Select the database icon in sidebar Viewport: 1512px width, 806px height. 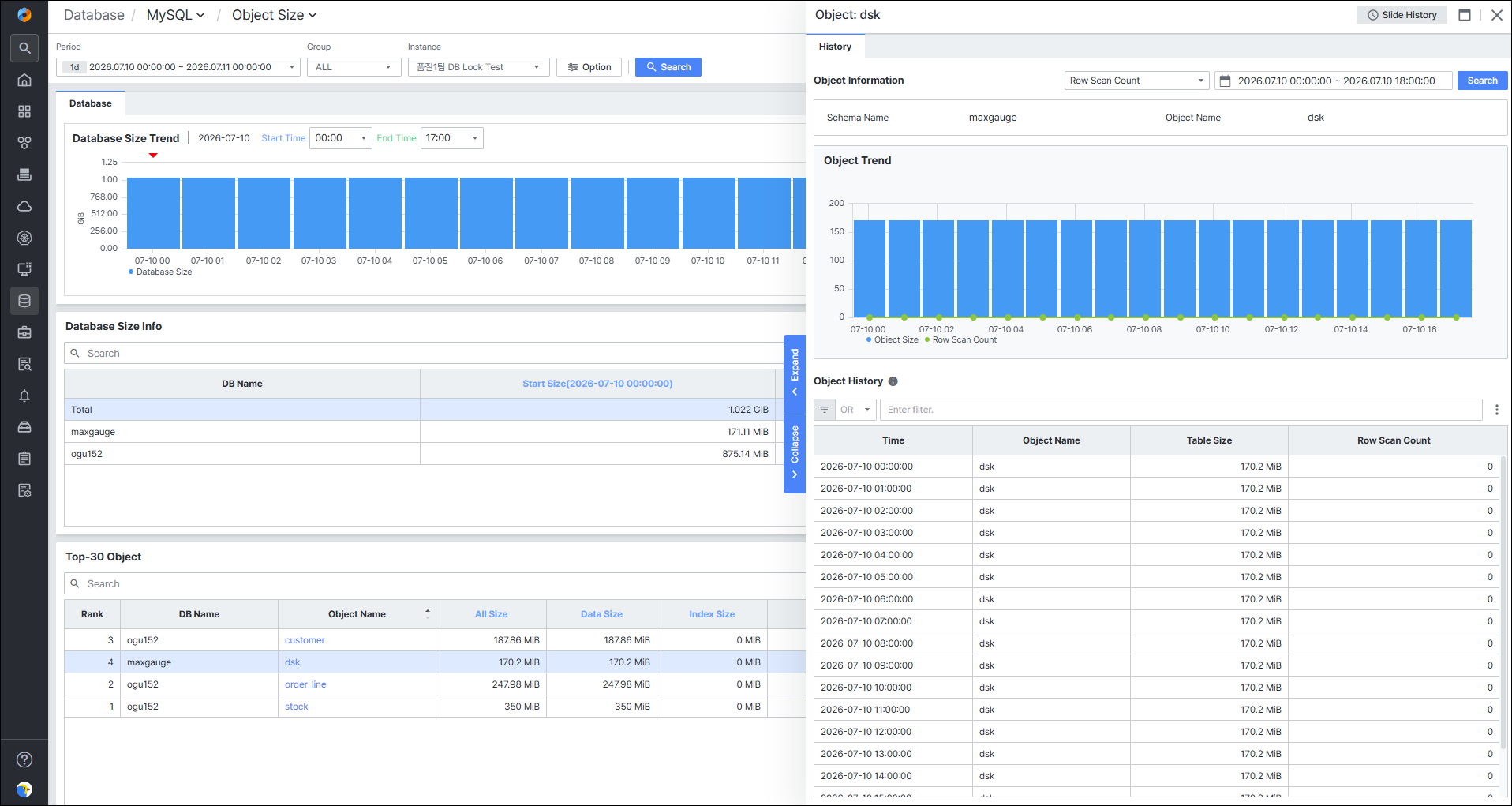24,301
